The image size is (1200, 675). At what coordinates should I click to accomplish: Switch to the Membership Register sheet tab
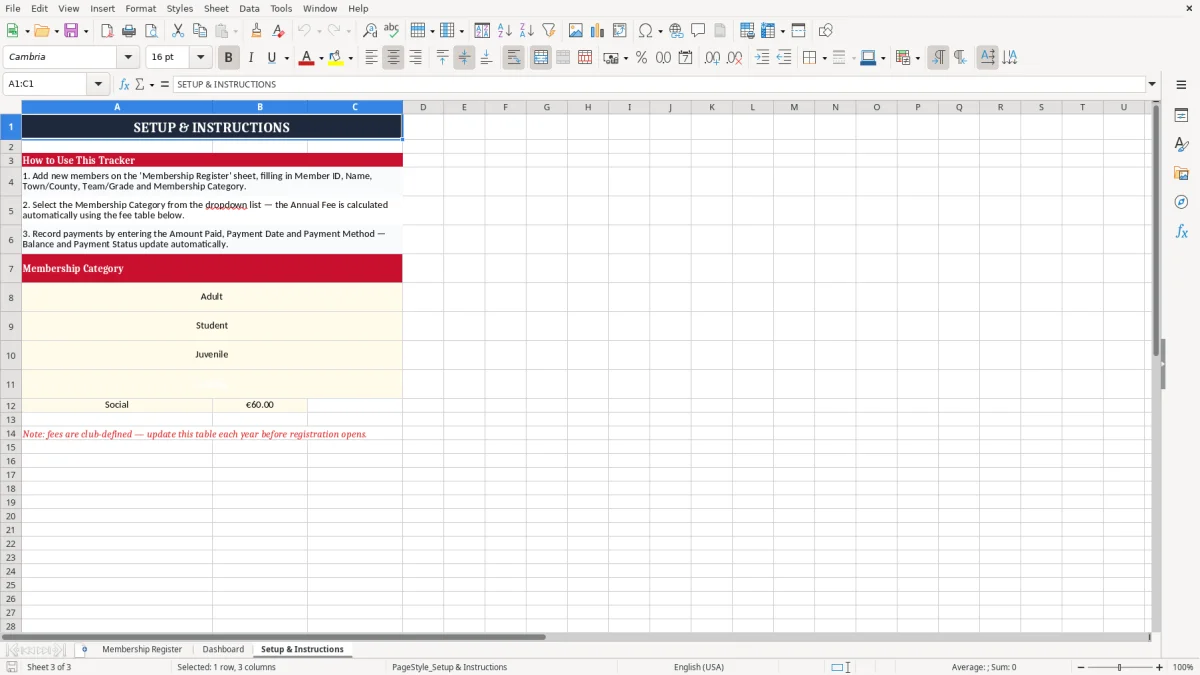point(142,650)
